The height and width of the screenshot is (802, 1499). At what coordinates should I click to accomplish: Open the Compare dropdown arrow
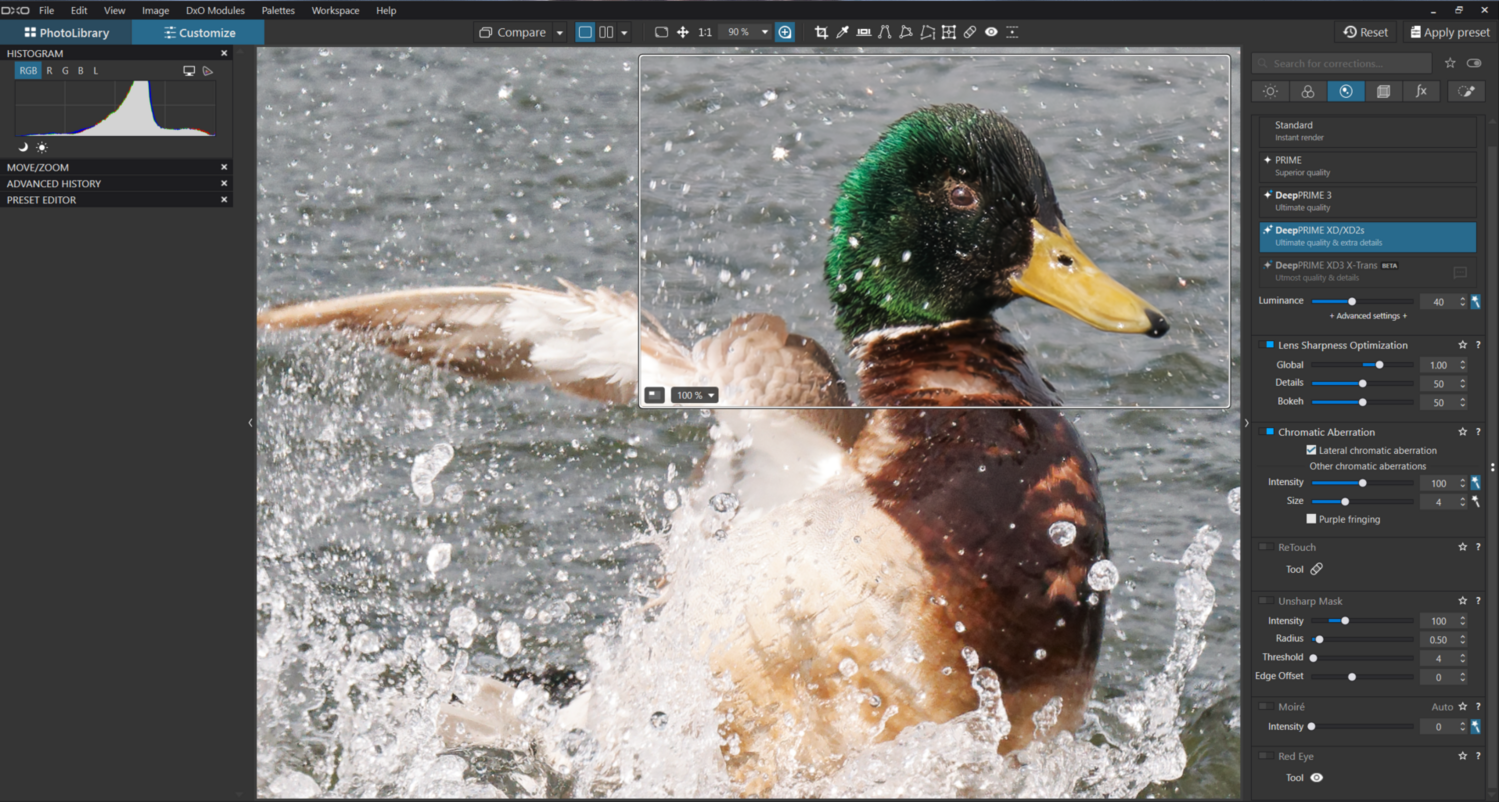[x=559, y=33]
